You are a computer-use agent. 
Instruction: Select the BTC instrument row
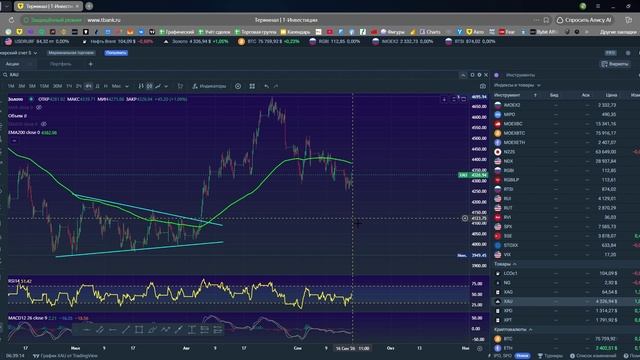(565, 339)
